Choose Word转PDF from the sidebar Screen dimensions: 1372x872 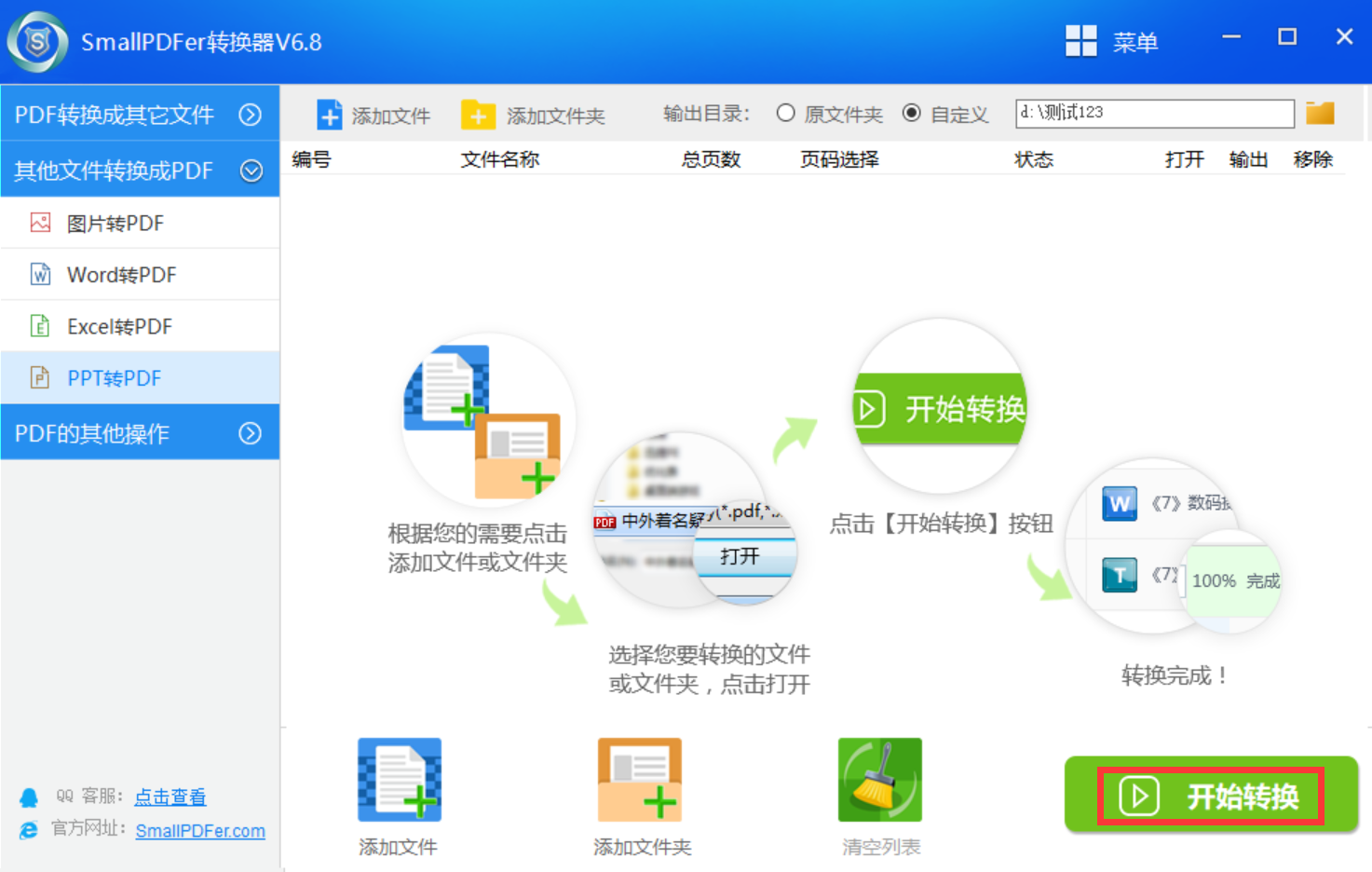pos(121,275)
